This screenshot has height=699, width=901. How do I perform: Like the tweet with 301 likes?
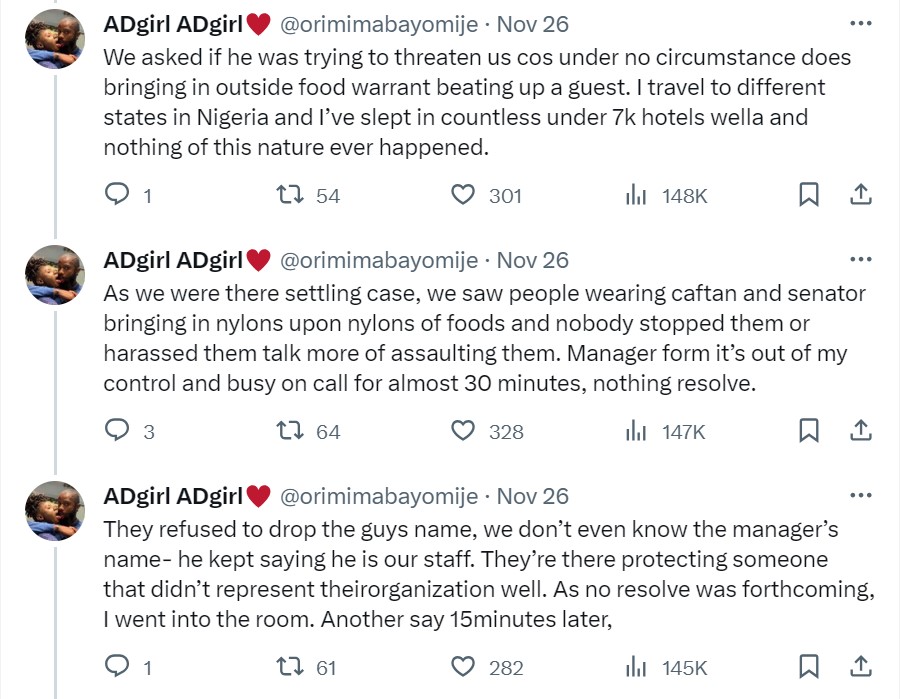click(463, 196)
